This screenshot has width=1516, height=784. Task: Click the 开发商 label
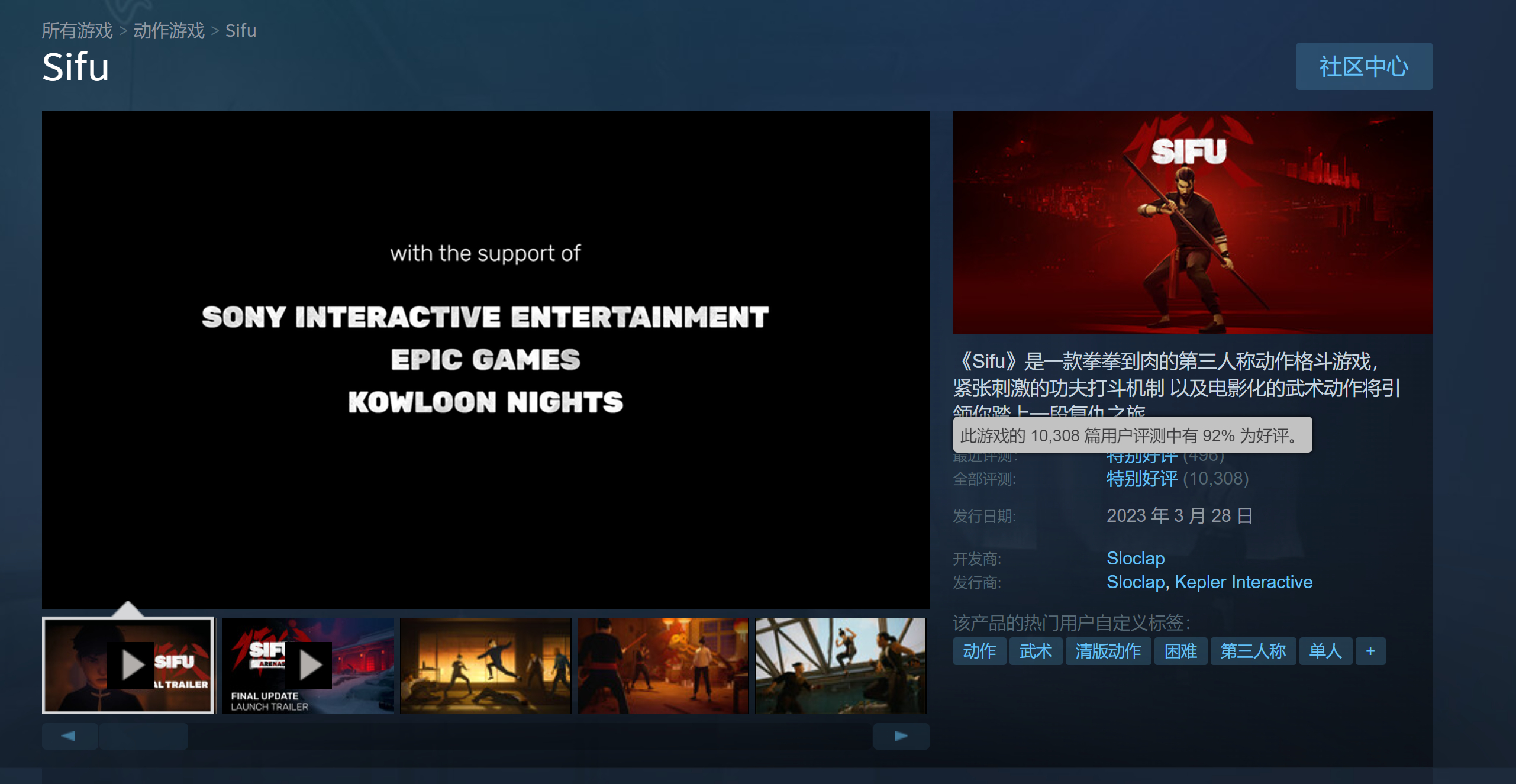point(977,559)
